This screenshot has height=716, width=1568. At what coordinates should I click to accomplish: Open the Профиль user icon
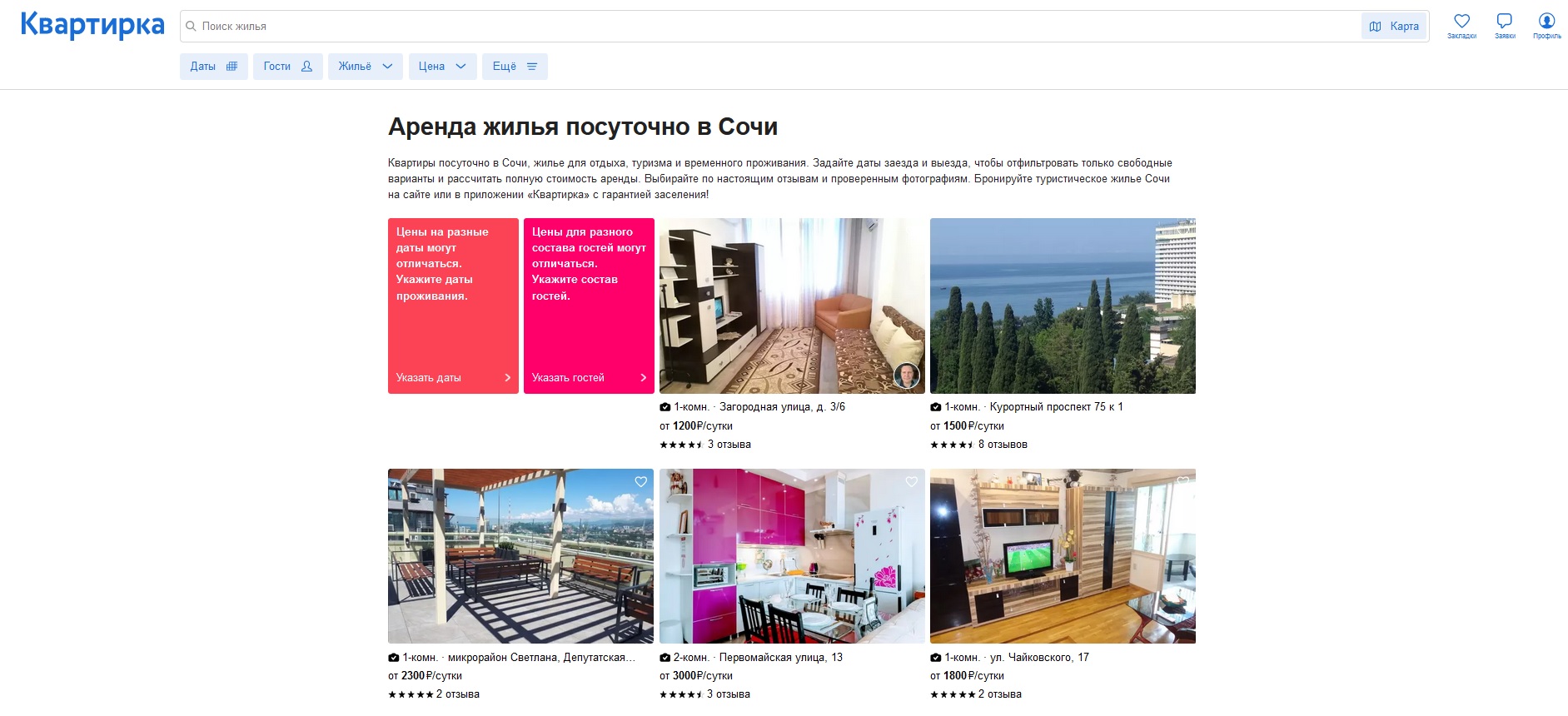point(1546,22)
